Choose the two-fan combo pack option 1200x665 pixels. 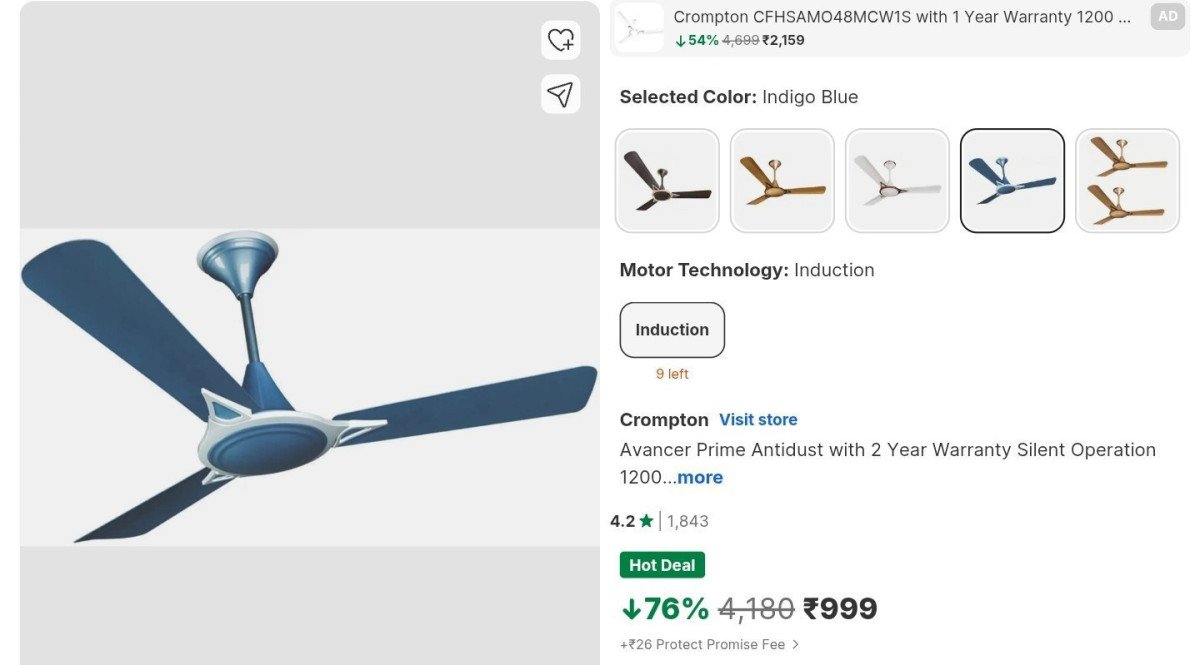click(x=1127, y=181)
